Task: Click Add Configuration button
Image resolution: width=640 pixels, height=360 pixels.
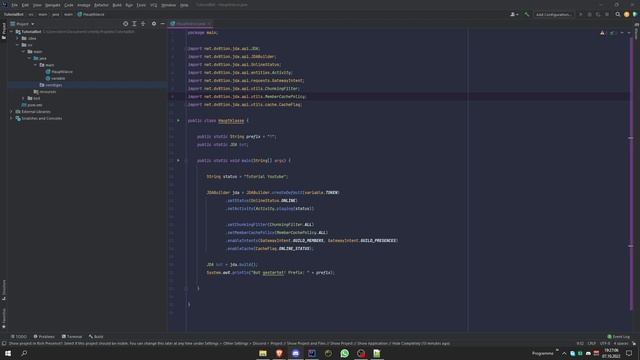Action: [553, 14]
